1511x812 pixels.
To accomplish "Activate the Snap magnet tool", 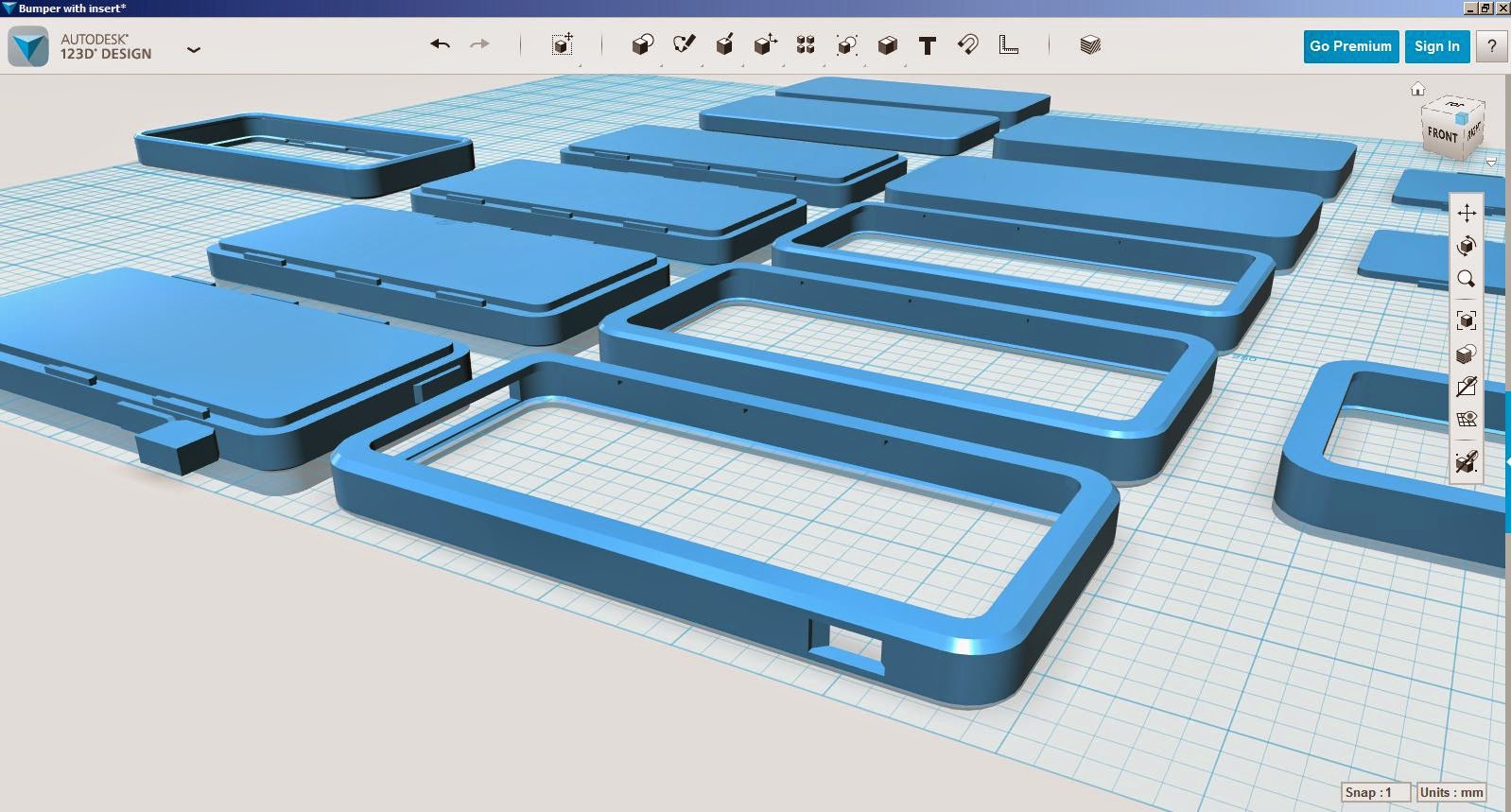I will tap(967, 44).
